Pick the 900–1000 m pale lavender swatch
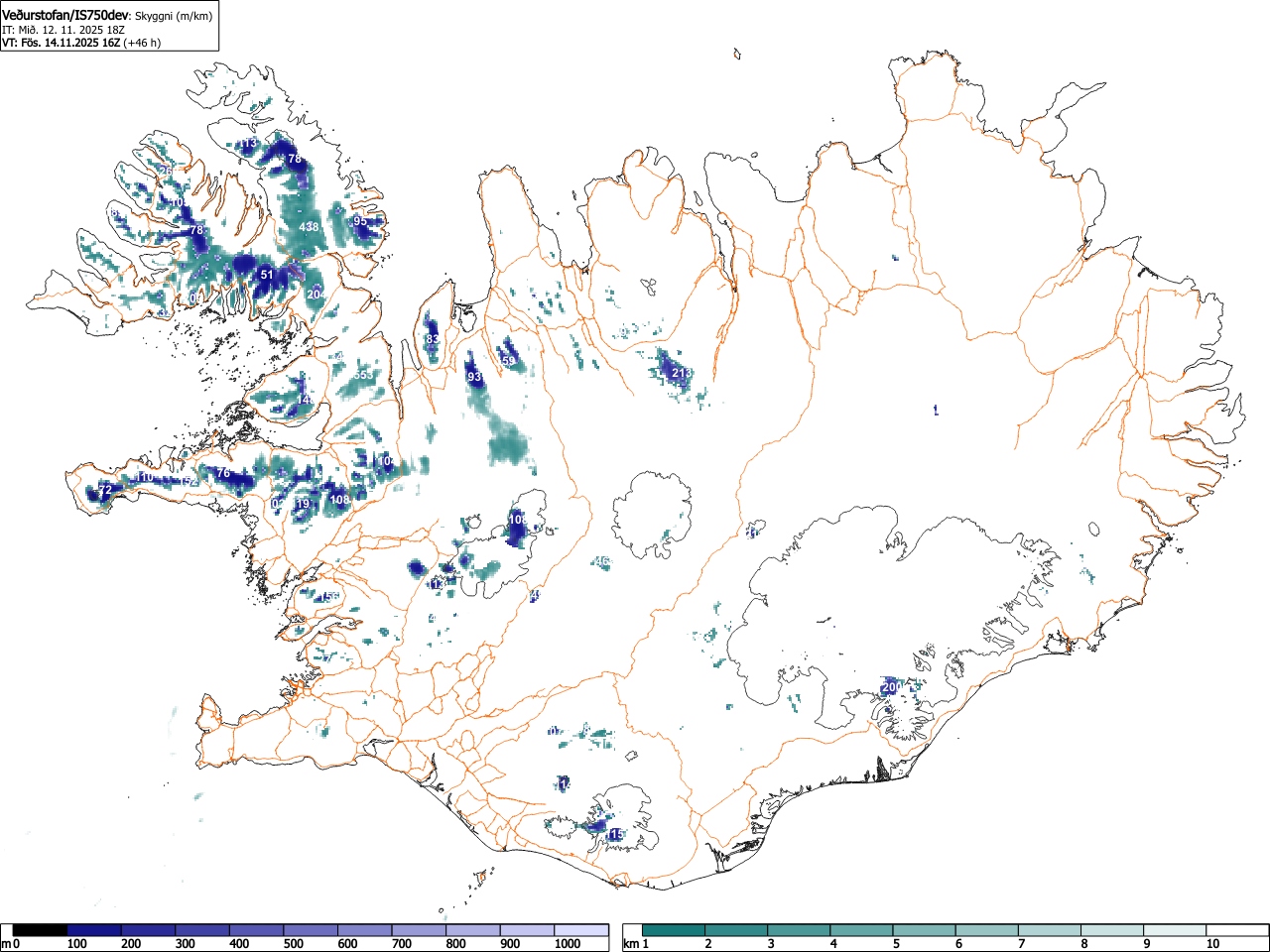 (527, 930)
